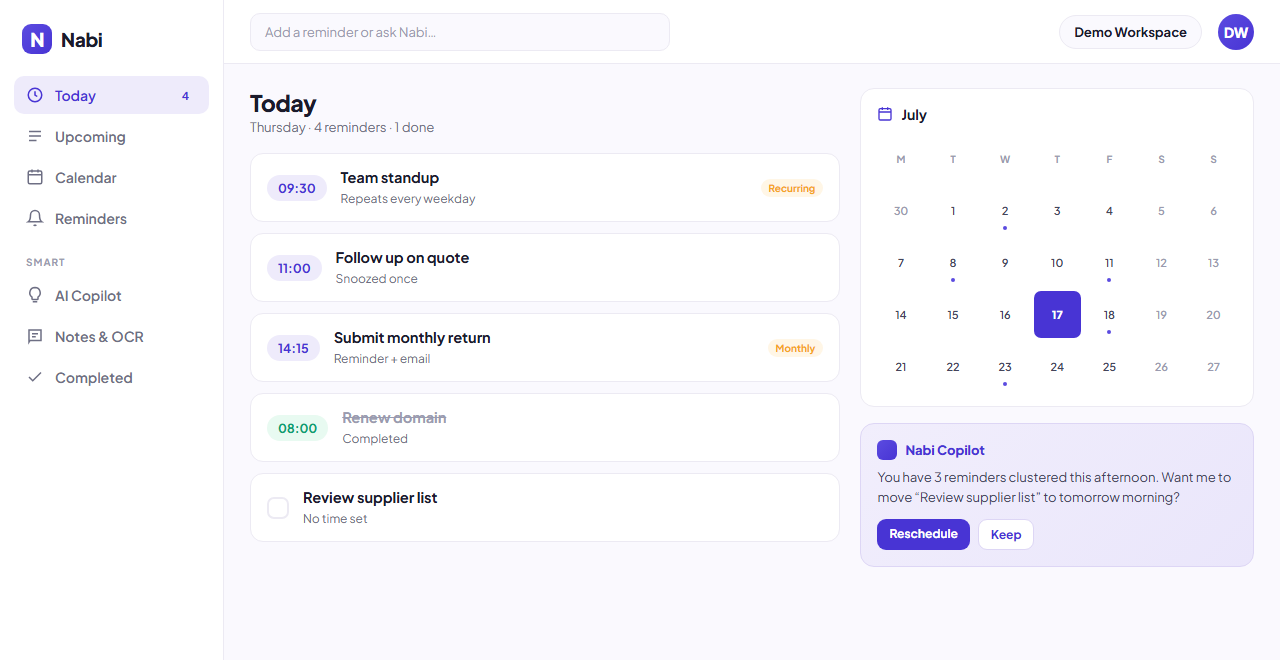This screenshot has width=1280, height=660.
Task: Check off Review supplier list
Action: tap(278, 508)
